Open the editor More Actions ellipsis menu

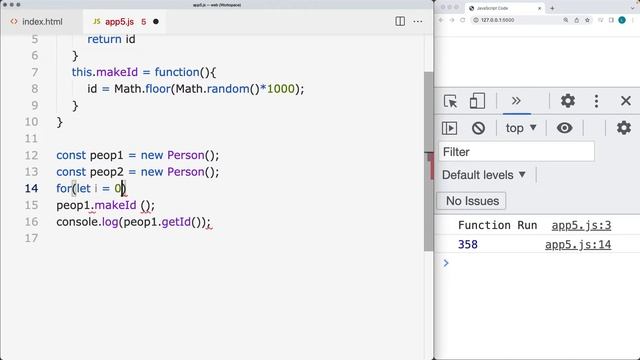coord(418,22)
